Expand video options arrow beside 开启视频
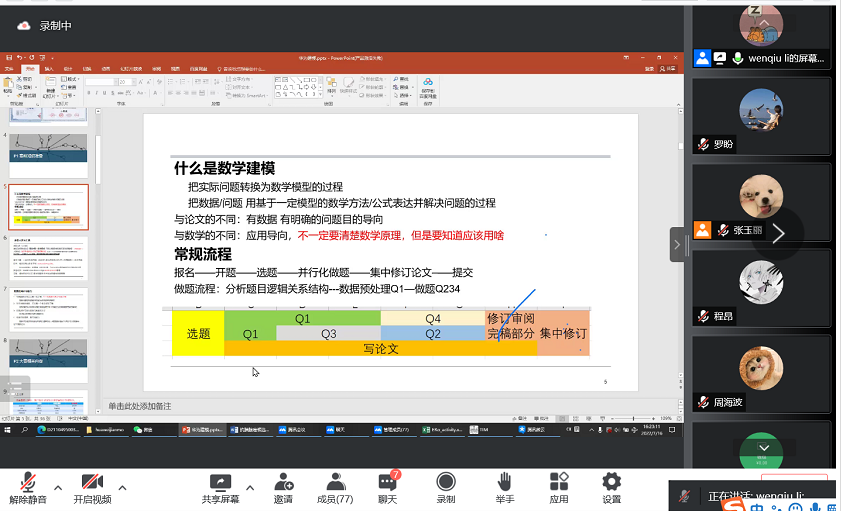 (x=122, y=488)
